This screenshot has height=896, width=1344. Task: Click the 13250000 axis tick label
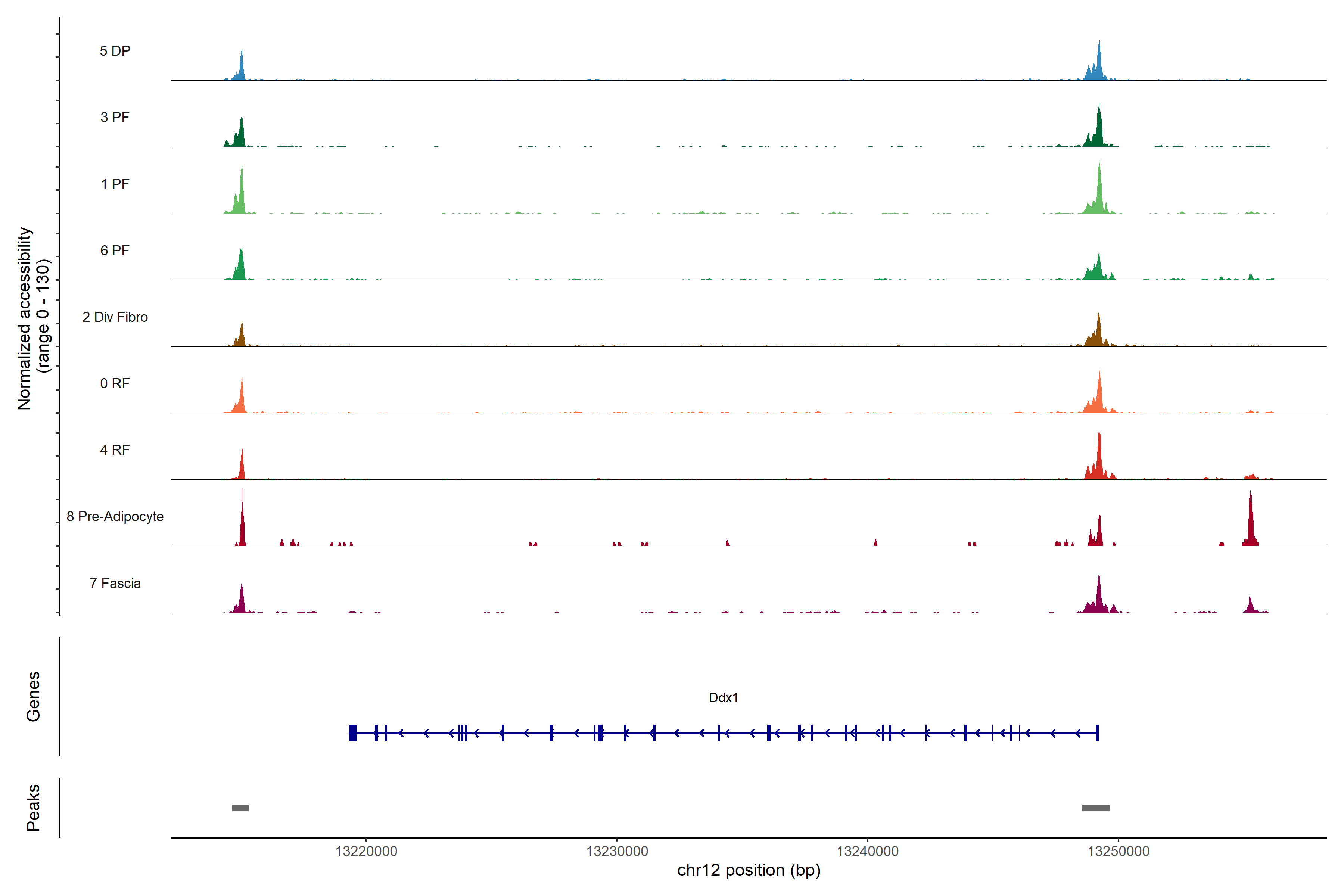coord(1118,852)
